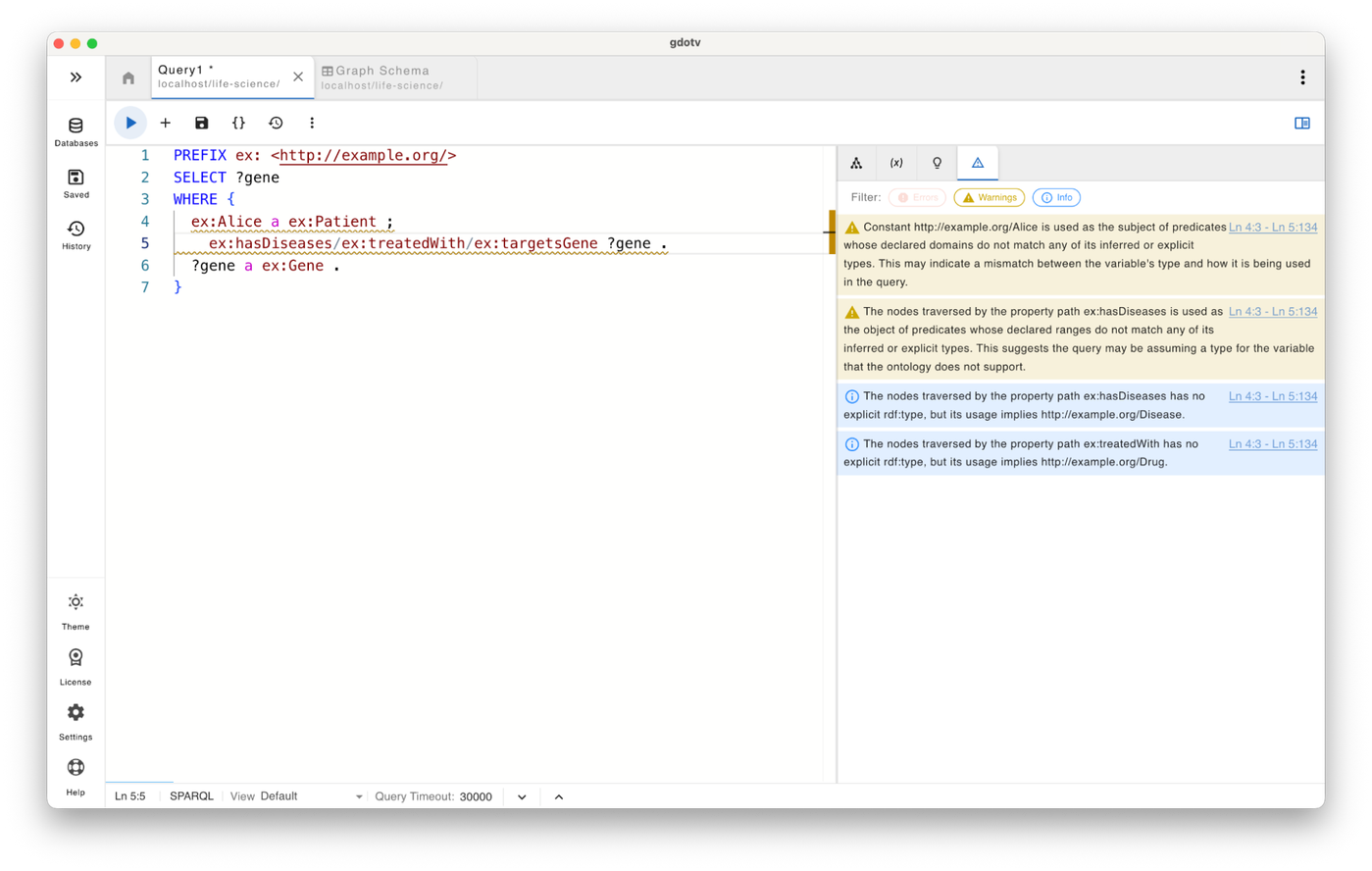
Task: Click the down chevron in the status bar
Action: click(522, 796)
